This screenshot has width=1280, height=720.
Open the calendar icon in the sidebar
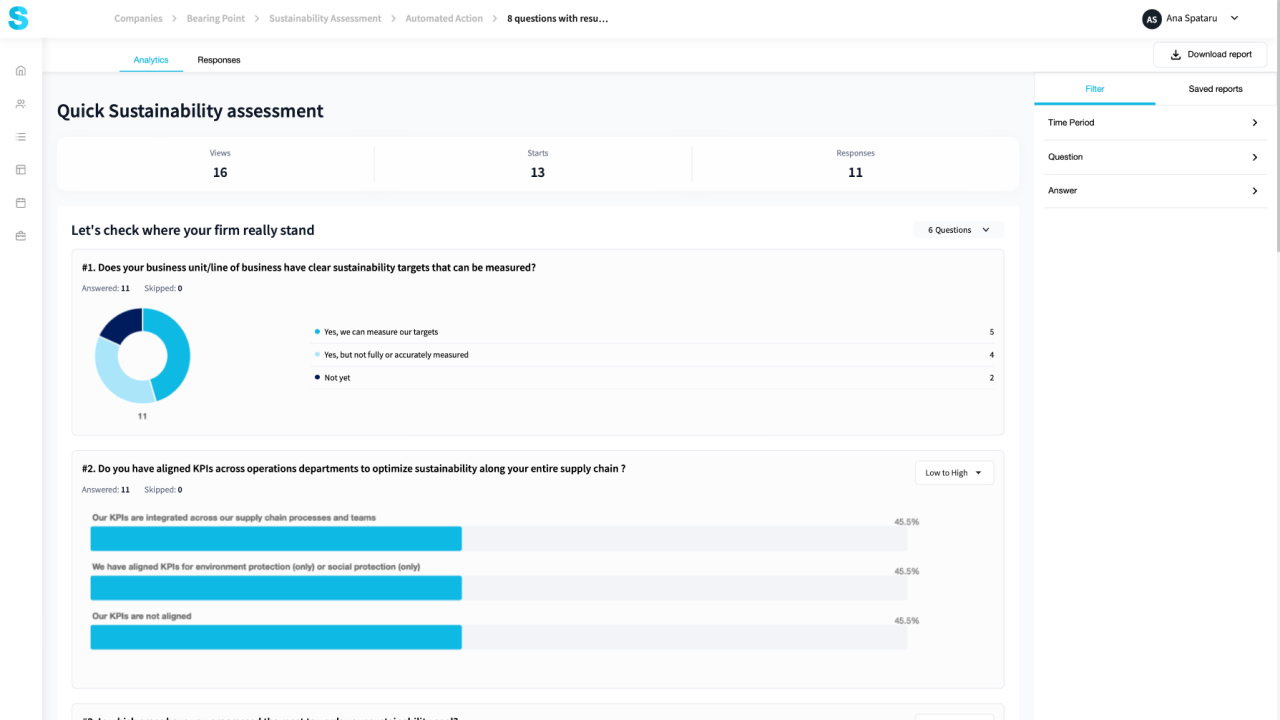(21, 203)
